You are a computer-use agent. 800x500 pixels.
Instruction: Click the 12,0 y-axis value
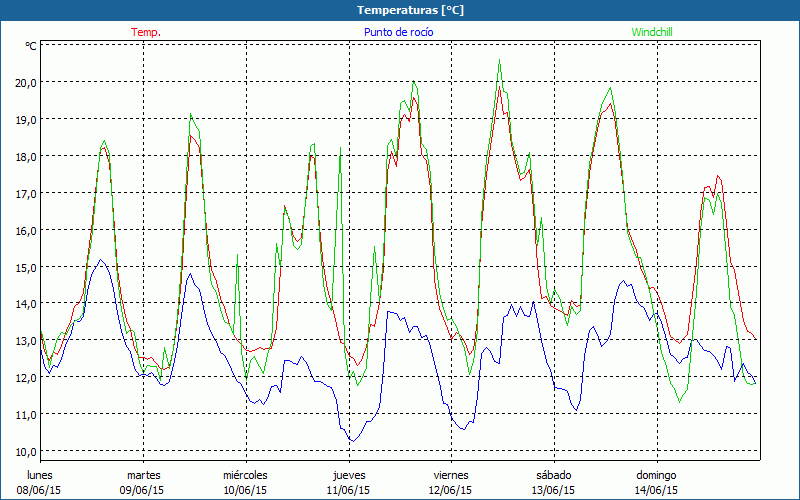click(24, 377)
